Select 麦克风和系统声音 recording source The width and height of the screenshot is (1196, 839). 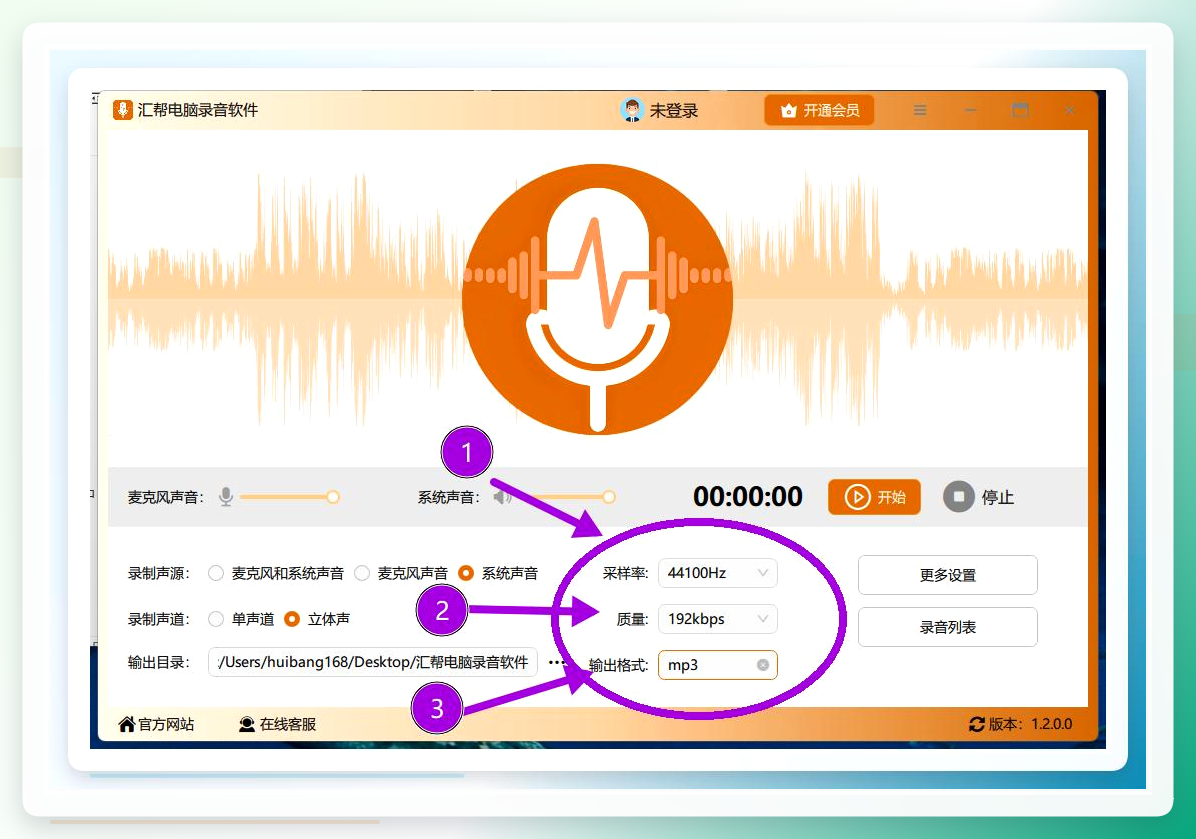pyautogui.click(x=276, y=573)
